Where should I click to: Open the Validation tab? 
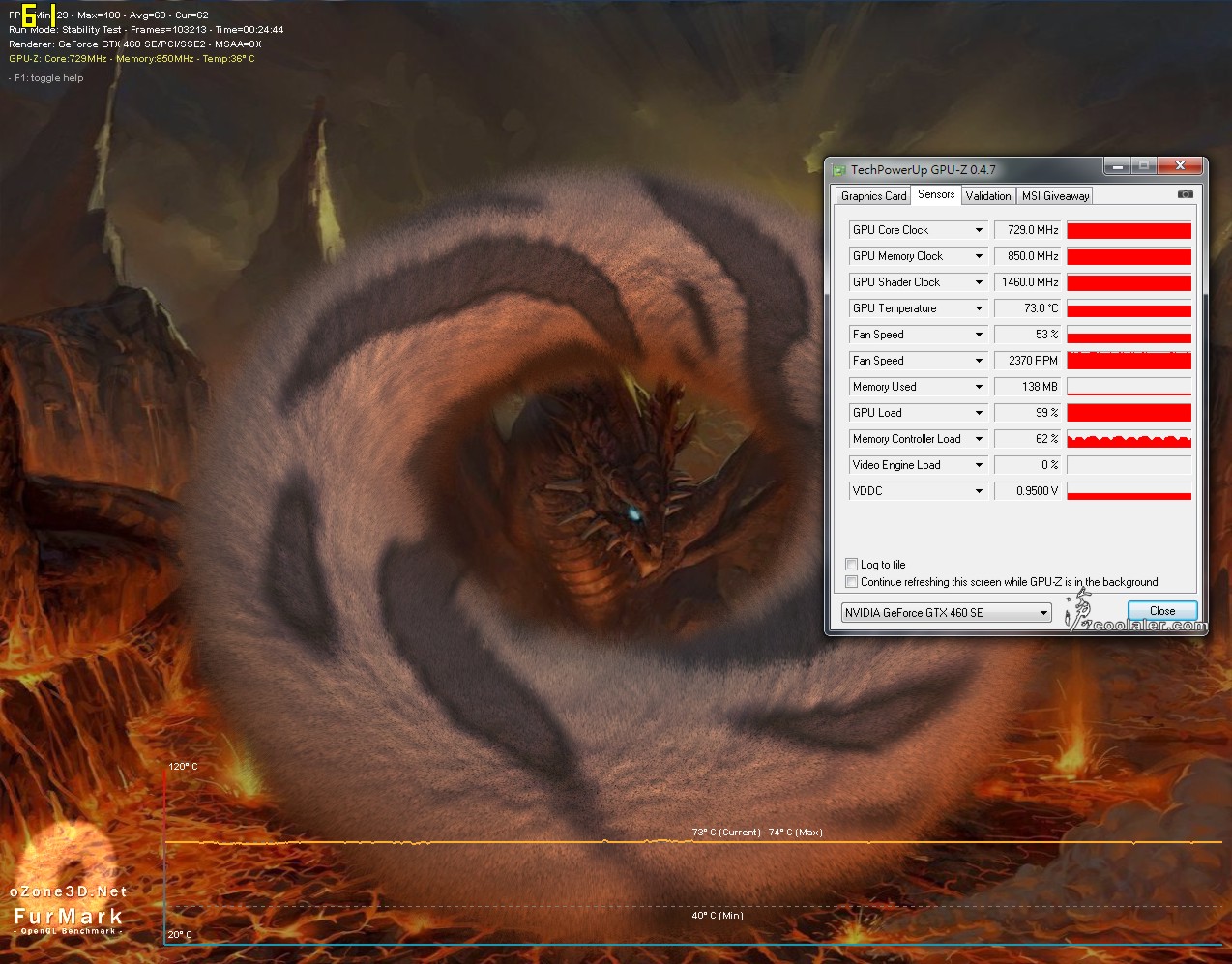coord(988,196)
